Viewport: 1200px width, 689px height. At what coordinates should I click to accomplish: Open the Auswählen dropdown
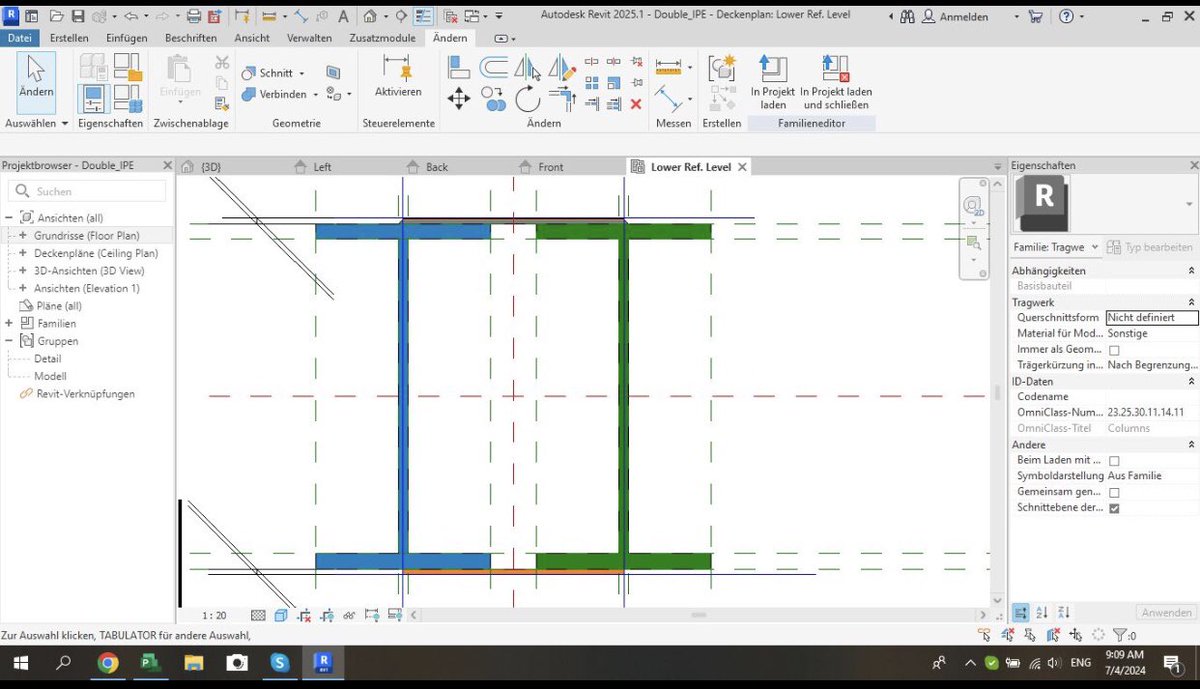(x=37, y=123)
